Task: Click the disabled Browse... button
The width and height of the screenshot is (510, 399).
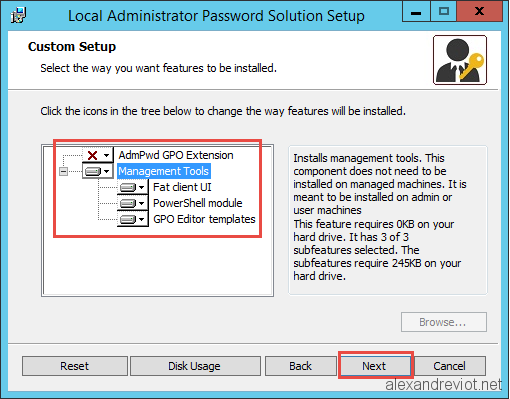Action: [x=444, y=322]
